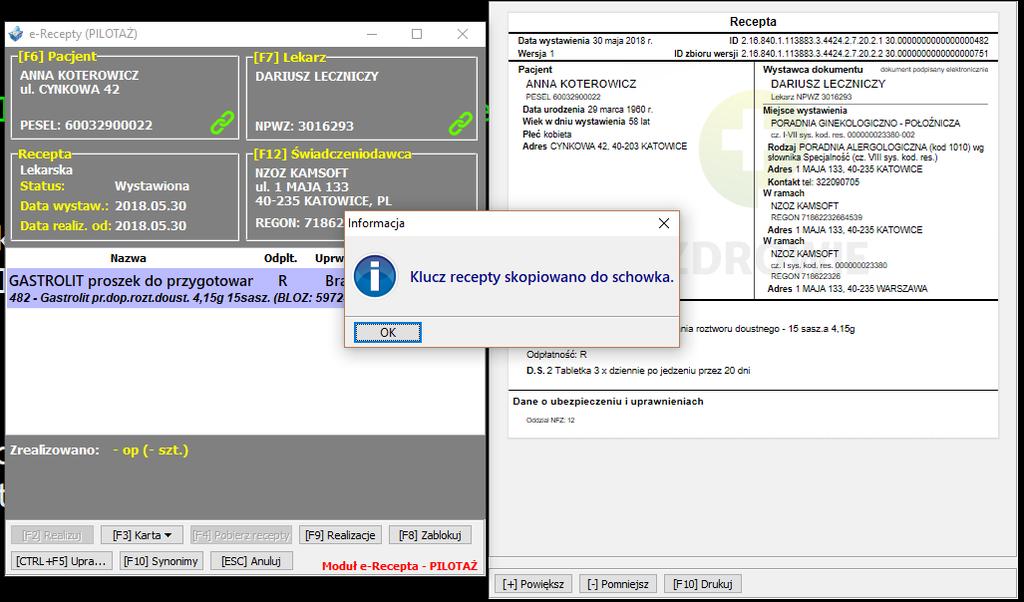The height and width of the screenshot is (602, 1024).
Task: Click the Nazwa column header
Action: click(x=128, y=259)
